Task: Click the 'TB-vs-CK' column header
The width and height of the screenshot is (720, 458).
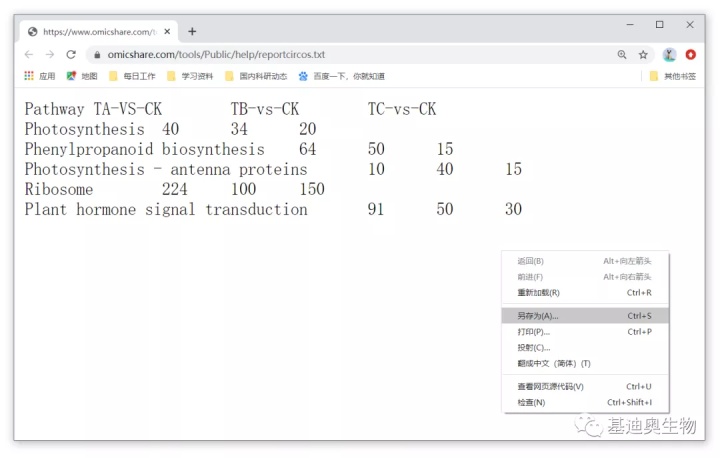Action: 264,109
